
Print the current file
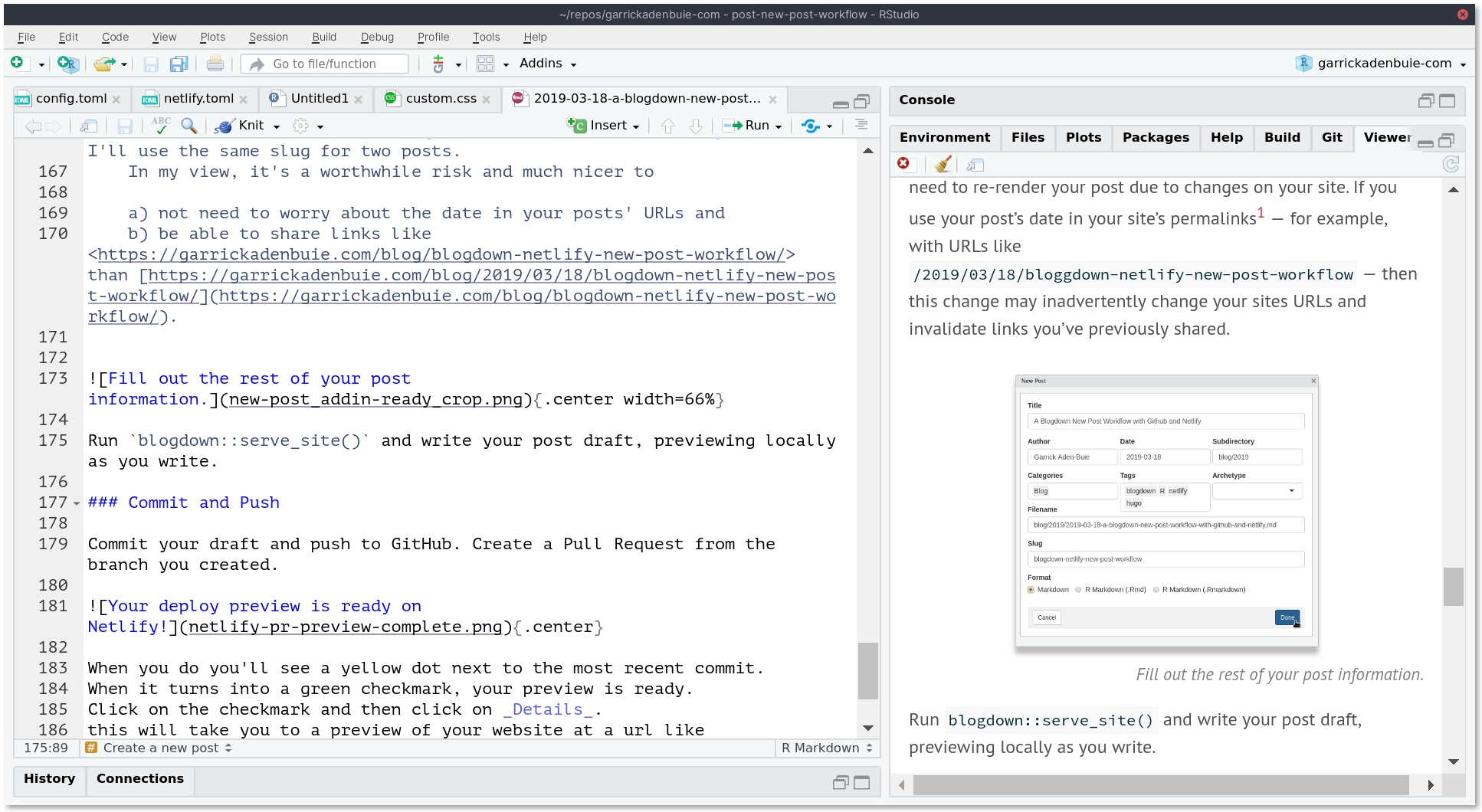tap(215, 64)
